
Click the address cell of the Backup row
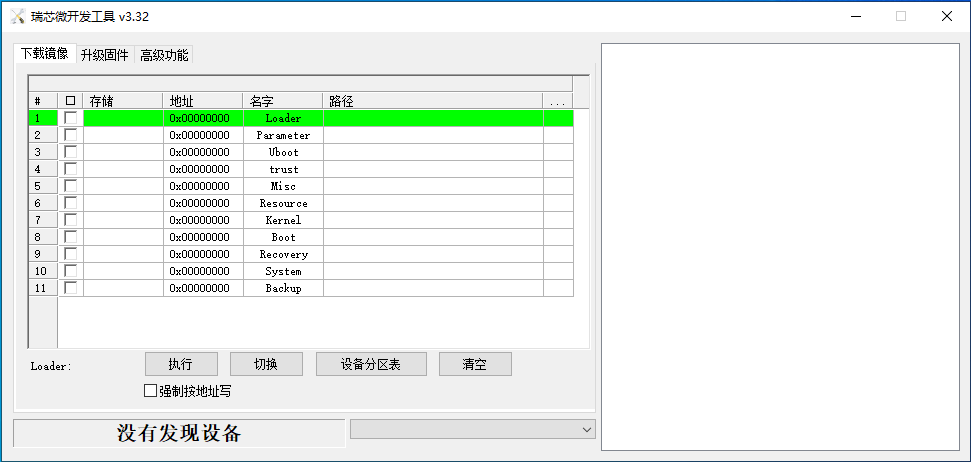point(203,288)
